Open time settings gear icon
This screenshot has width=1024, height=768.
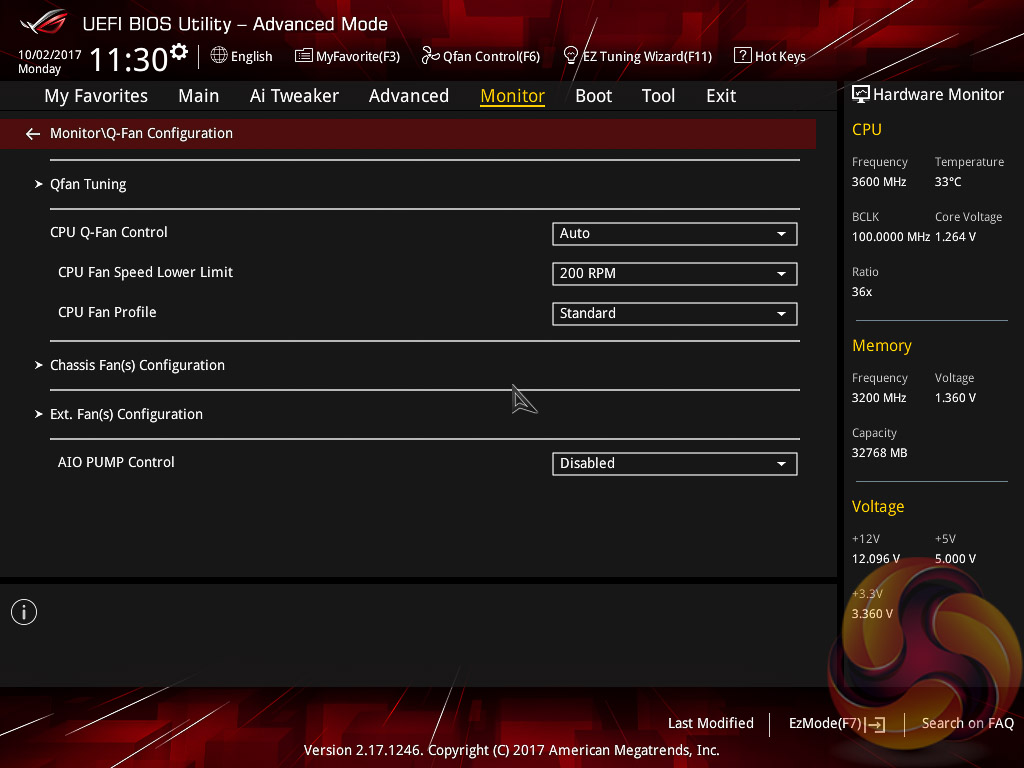pos(179,52)
